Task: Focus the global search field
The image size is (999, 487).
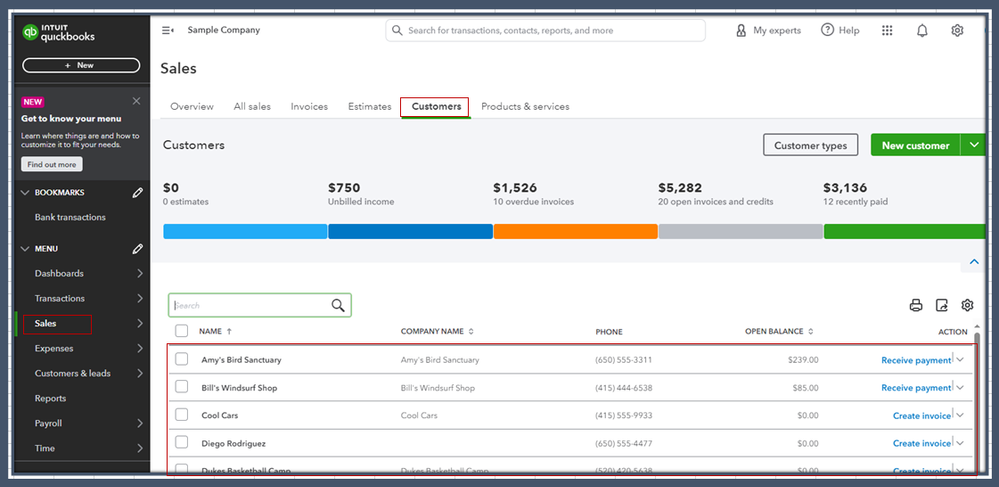Action: [x=545, y=31]
